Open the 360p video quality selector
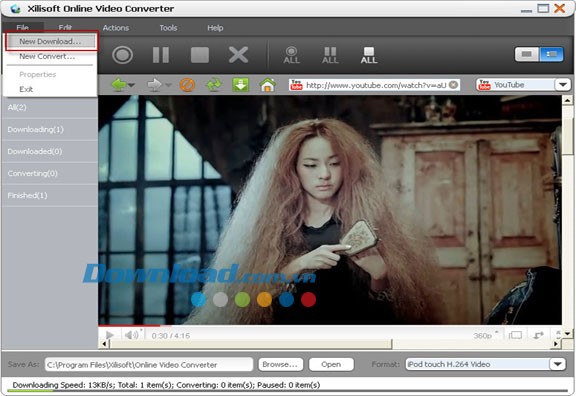The height and width of the screenshot is (396, 576). [x=486, y=335]
